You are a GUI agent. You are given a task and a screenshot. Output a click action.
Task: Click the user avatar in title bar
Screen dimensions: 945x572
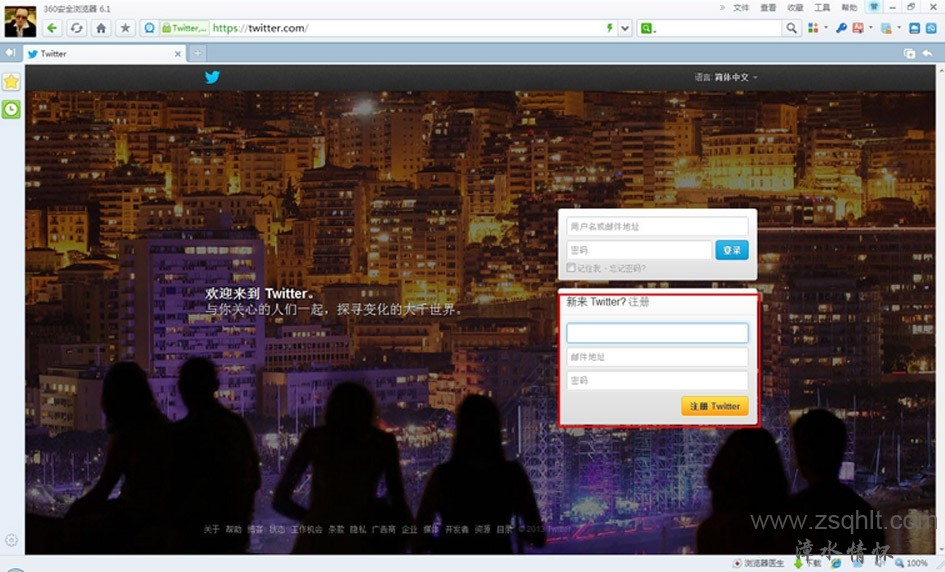(20, 21)
